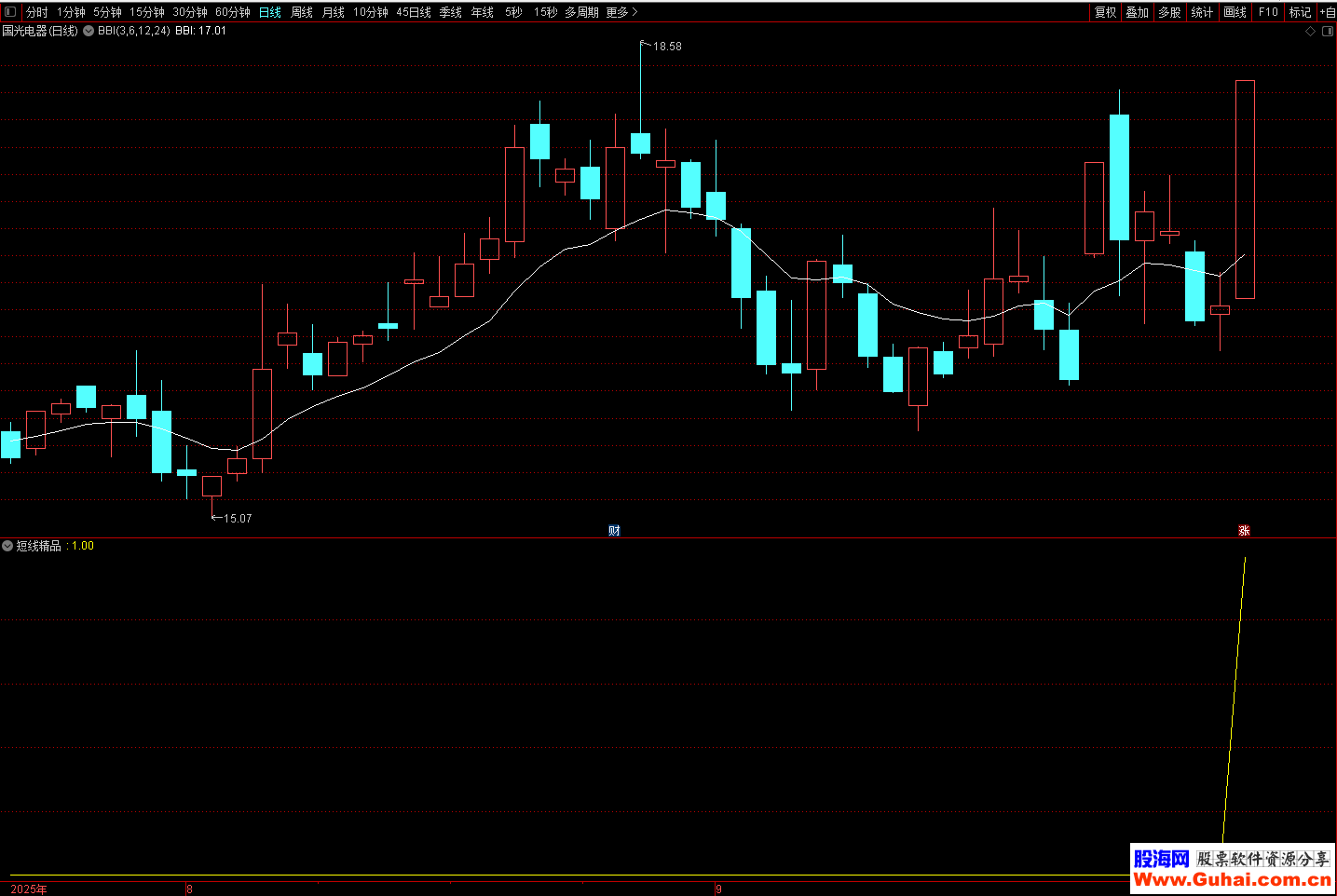Click the 财 financial event marker
Screen dimensions: 1337x896
[x=614, y=531]
